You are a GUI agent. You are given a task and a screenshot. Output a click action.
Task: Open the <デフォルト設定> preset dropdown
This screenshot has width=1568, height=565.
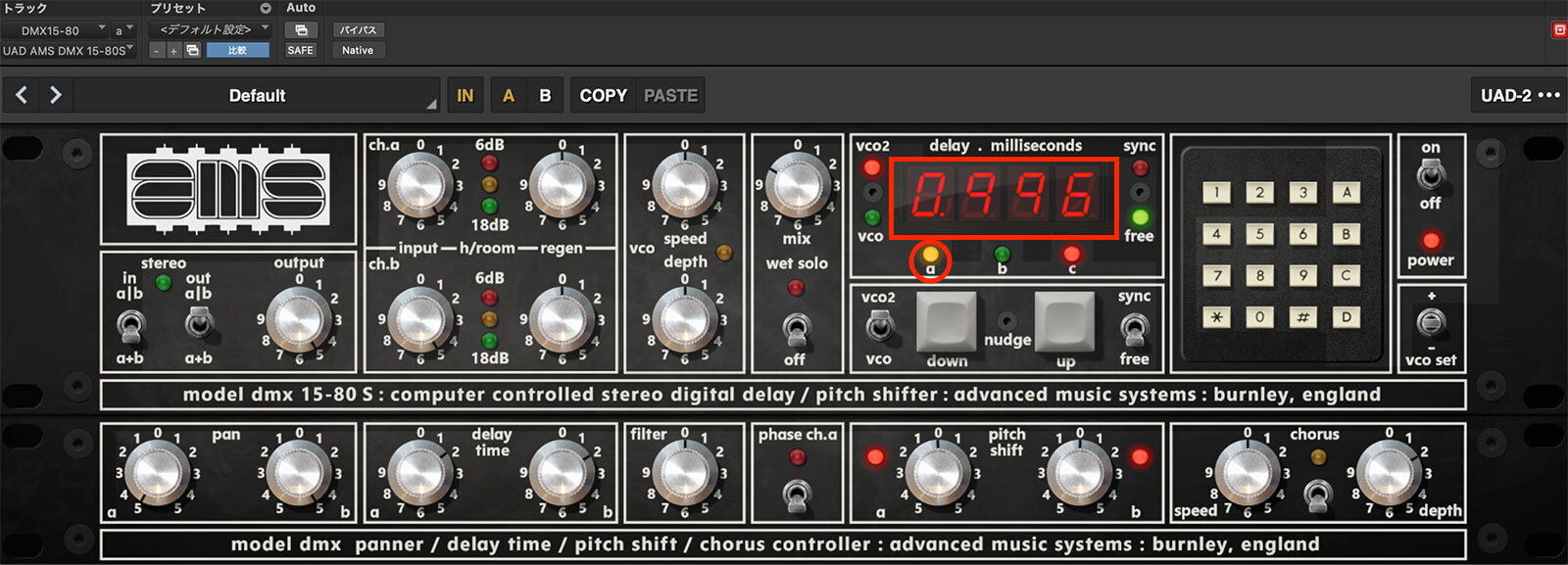point(209,30)
